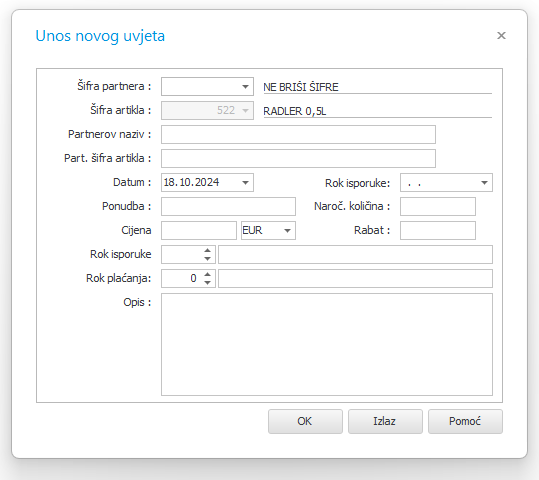Increase the Rok plaćanja value

click(x=207, y=274)
